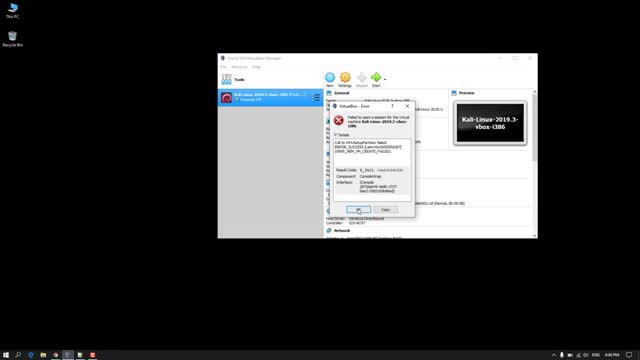
Task: Click the New machine toolbar icon
Action: click(330, 79)
